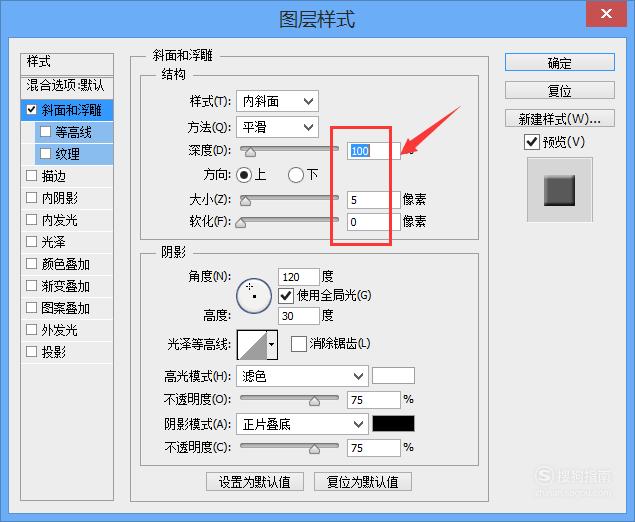Click the 深度 input field with 100
The height and width of the screenshot is (522, 635).
click(373, 151)
